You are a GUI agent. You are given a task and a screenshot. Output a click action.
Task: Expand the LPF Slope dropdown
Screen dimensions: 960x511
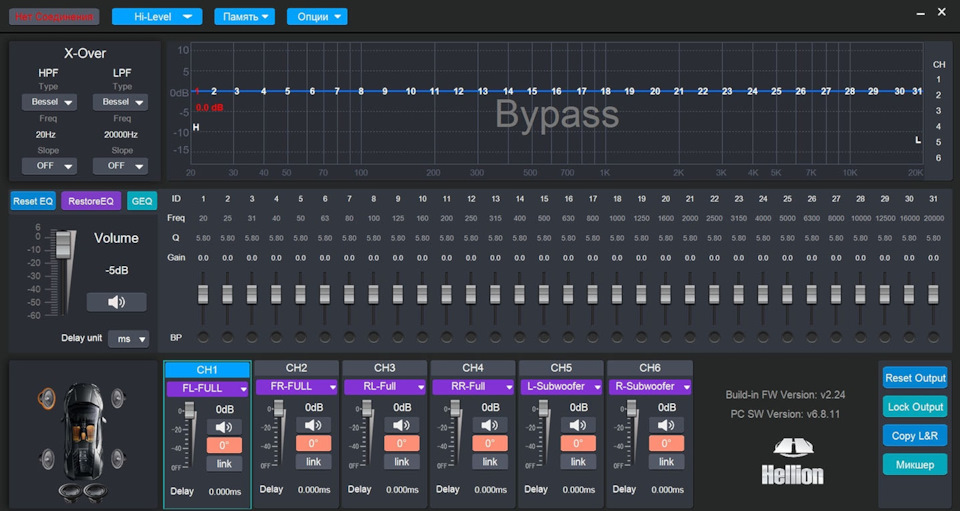120,166
